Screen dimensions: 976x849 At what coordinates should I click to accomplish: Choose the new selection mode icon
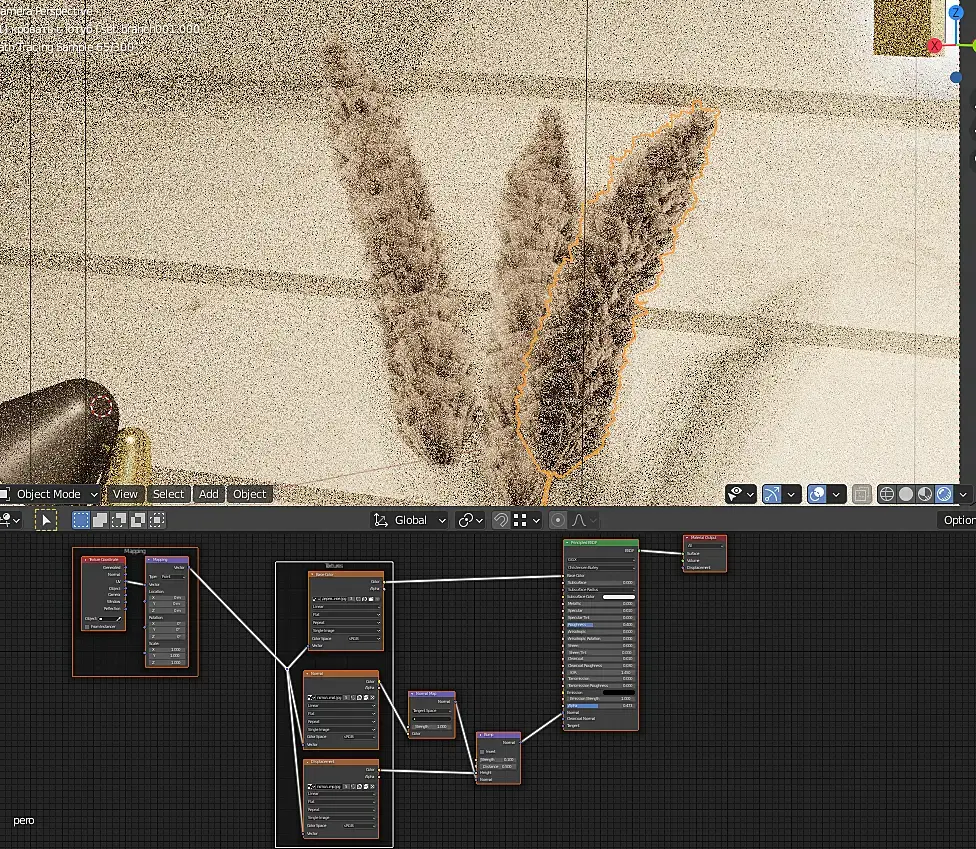pos(80,520)
